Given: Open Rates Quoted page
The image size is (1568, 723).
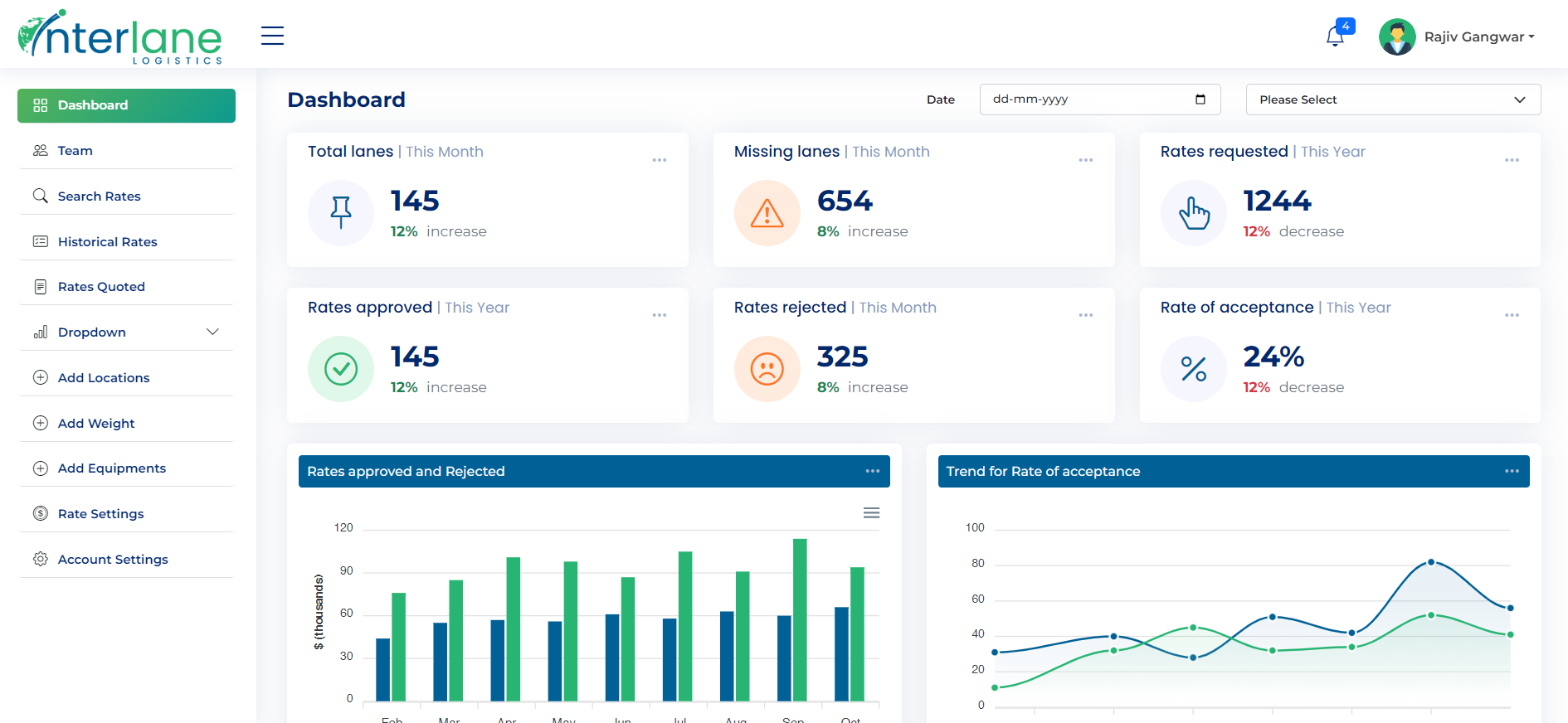Looking at the screenshot, I should (x=126, y=287).
